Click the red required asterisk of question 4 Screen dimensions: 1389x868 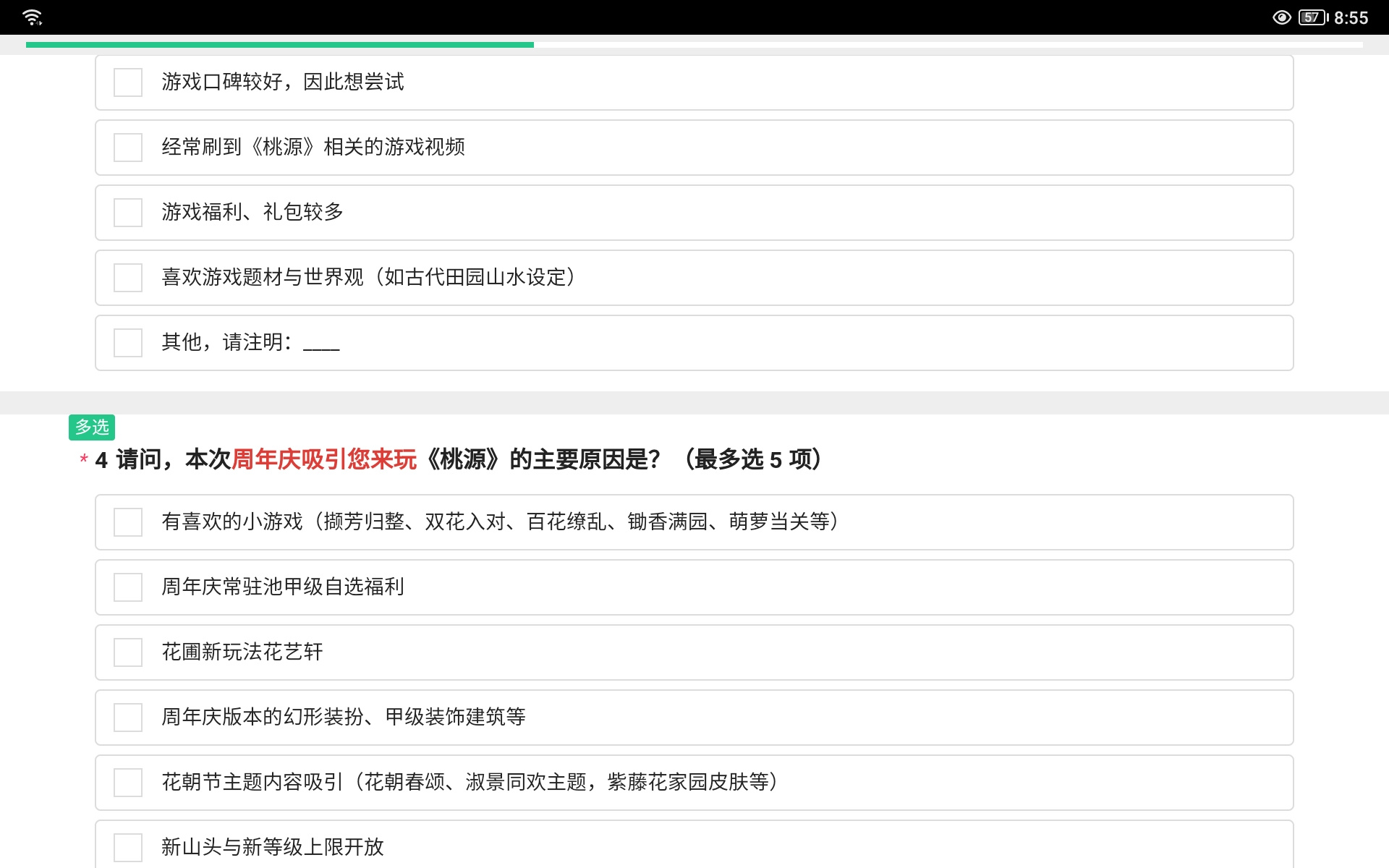tap(84, 459)
